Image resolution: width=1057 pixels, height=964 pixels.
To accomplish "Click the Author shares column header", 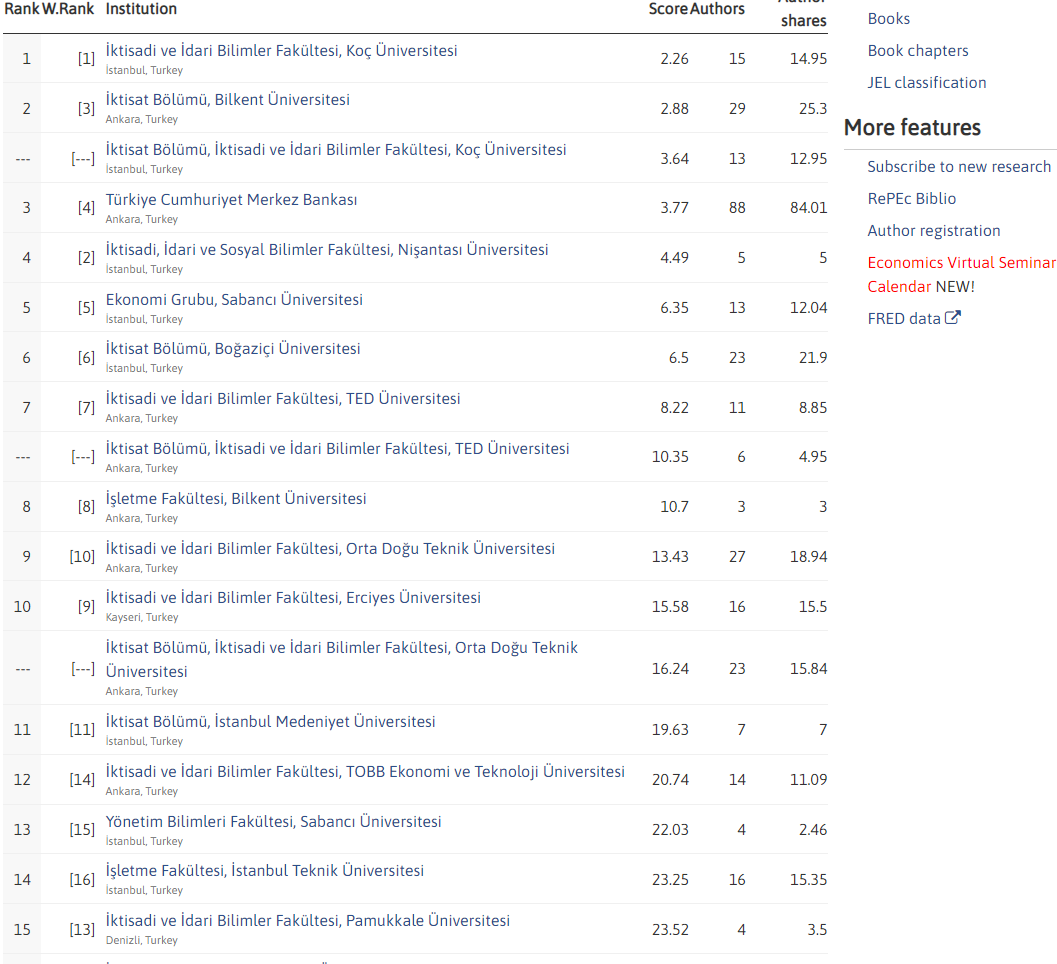I will click(802, 12).
